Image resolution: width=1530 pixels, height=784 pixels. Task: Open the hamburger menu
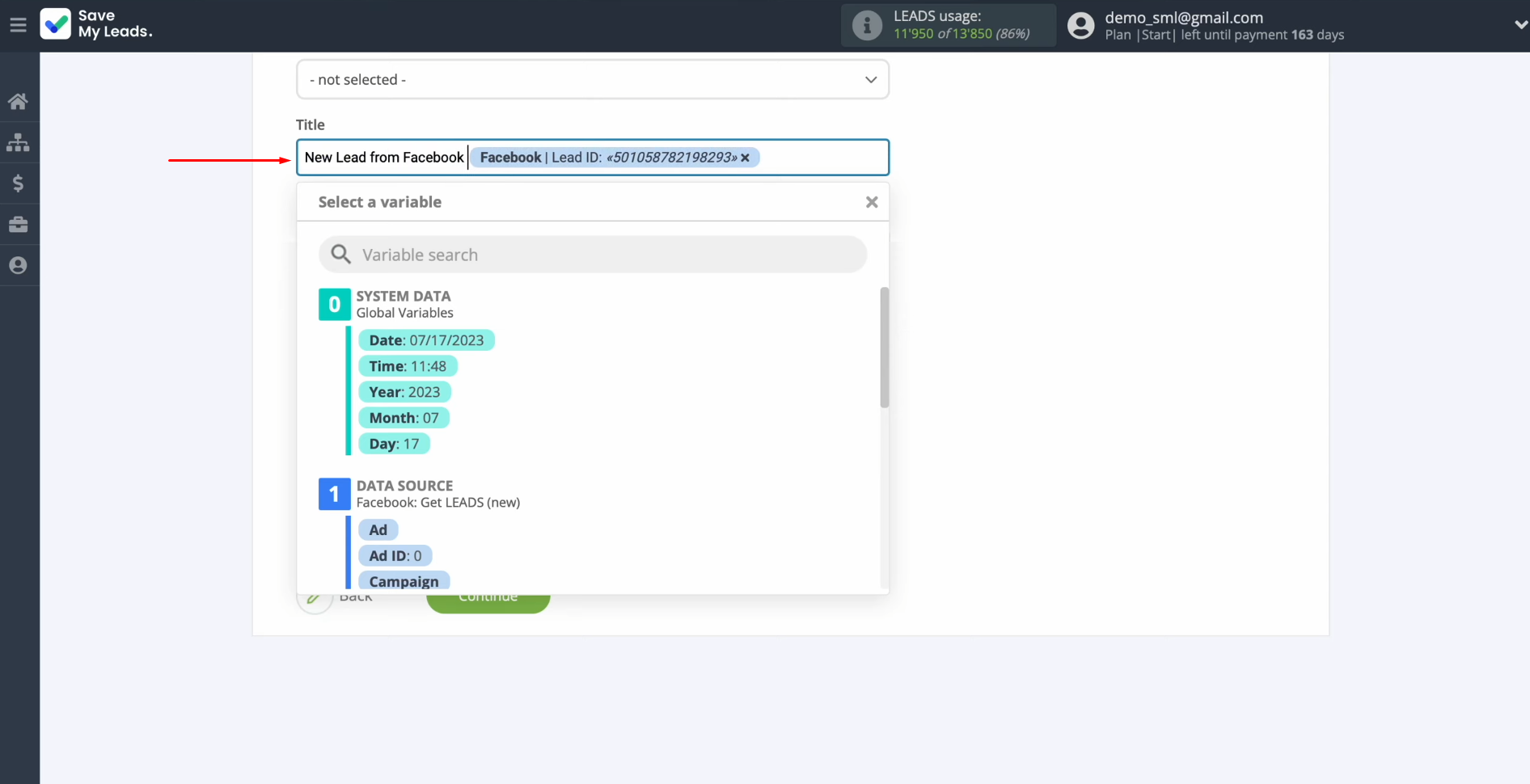18,25
